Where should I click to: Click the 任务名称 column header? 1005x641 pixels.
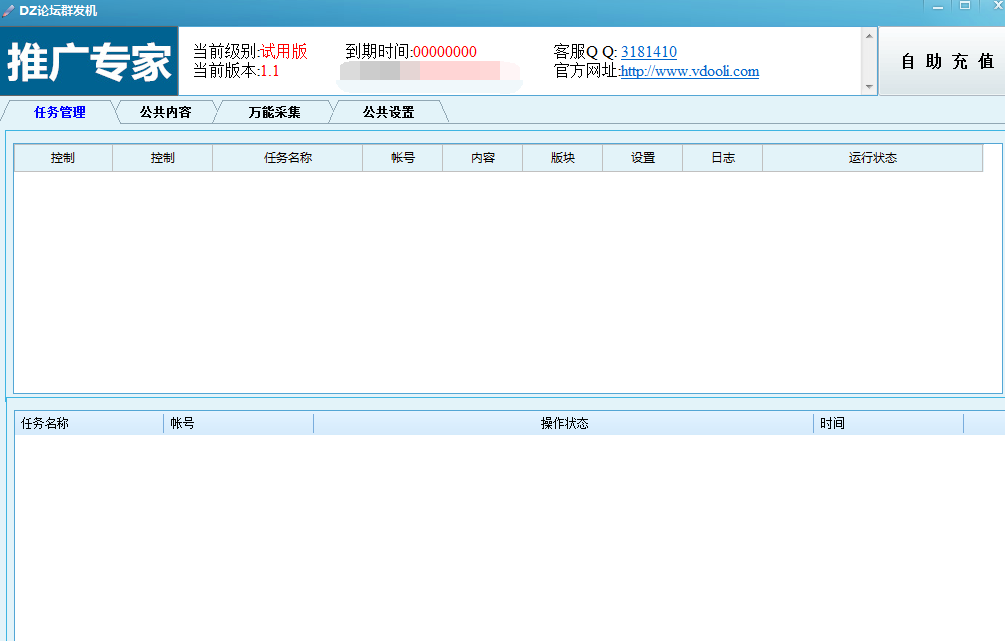(287, 157)
